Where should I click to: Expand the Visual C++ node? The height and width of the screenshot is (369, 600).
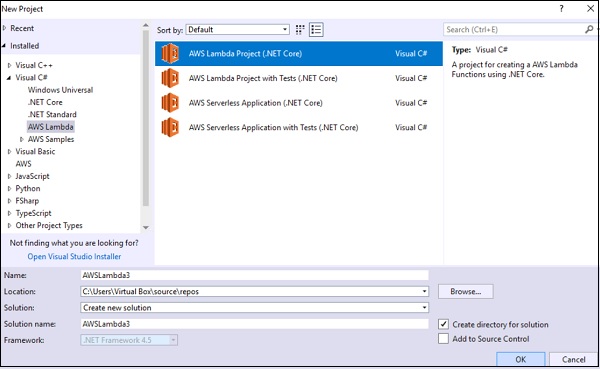pyautogui.click(x=10, y=65)
